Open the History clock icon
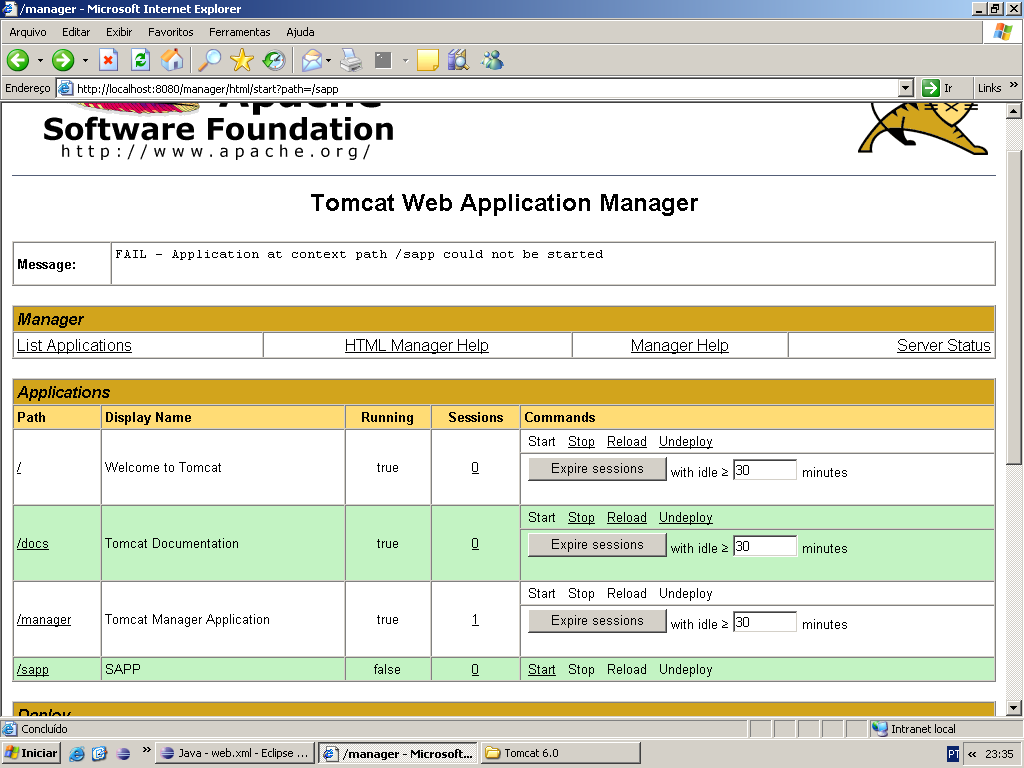 pos(274,61)
